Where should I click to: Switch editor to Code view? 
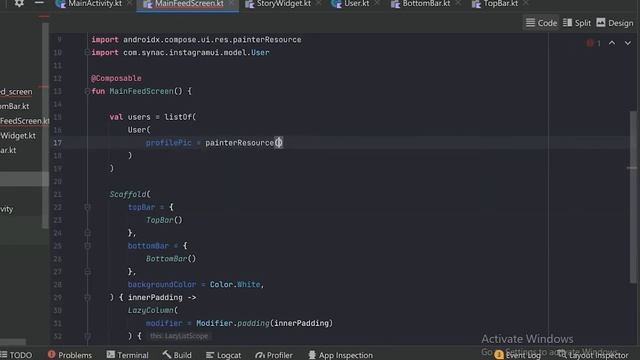[541, 23]
